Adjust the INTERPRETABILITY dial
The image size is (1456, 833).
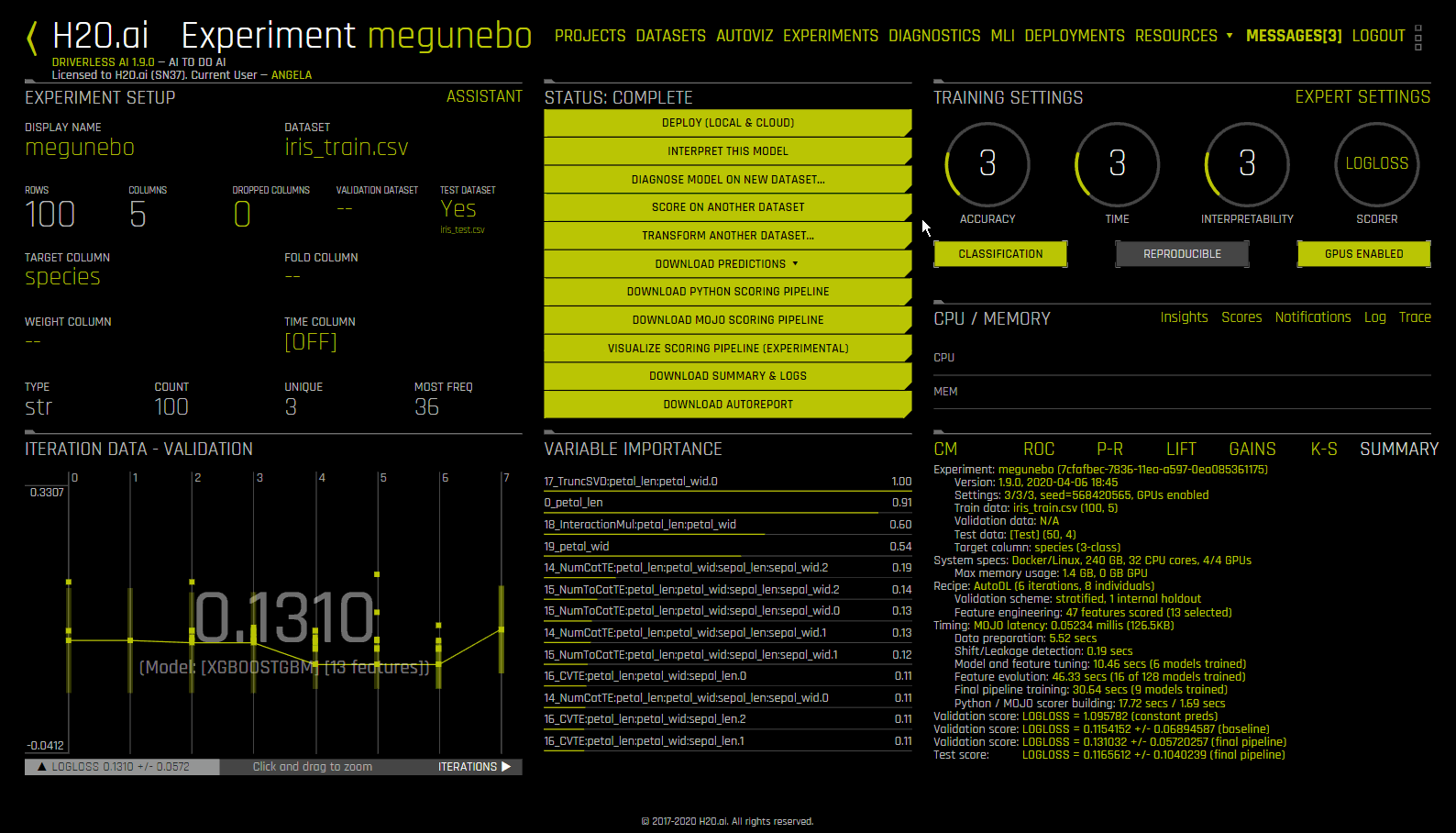click(1247, 164)
